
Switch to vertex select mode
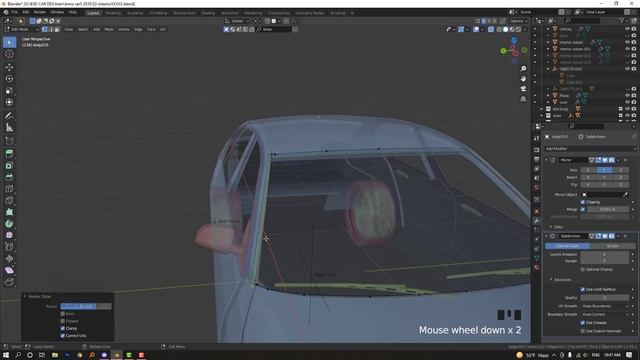pos(44,29)
